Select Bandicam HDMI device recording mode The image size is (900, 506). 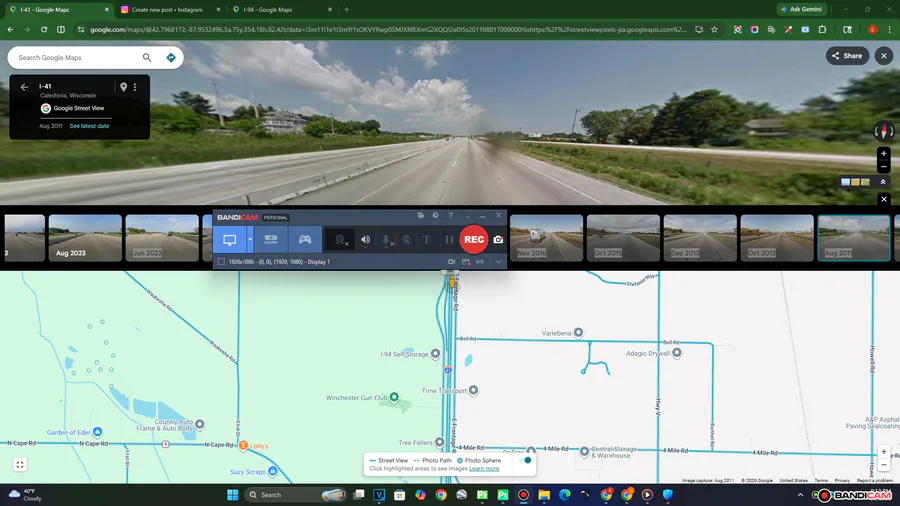click(x=271, y=240)
